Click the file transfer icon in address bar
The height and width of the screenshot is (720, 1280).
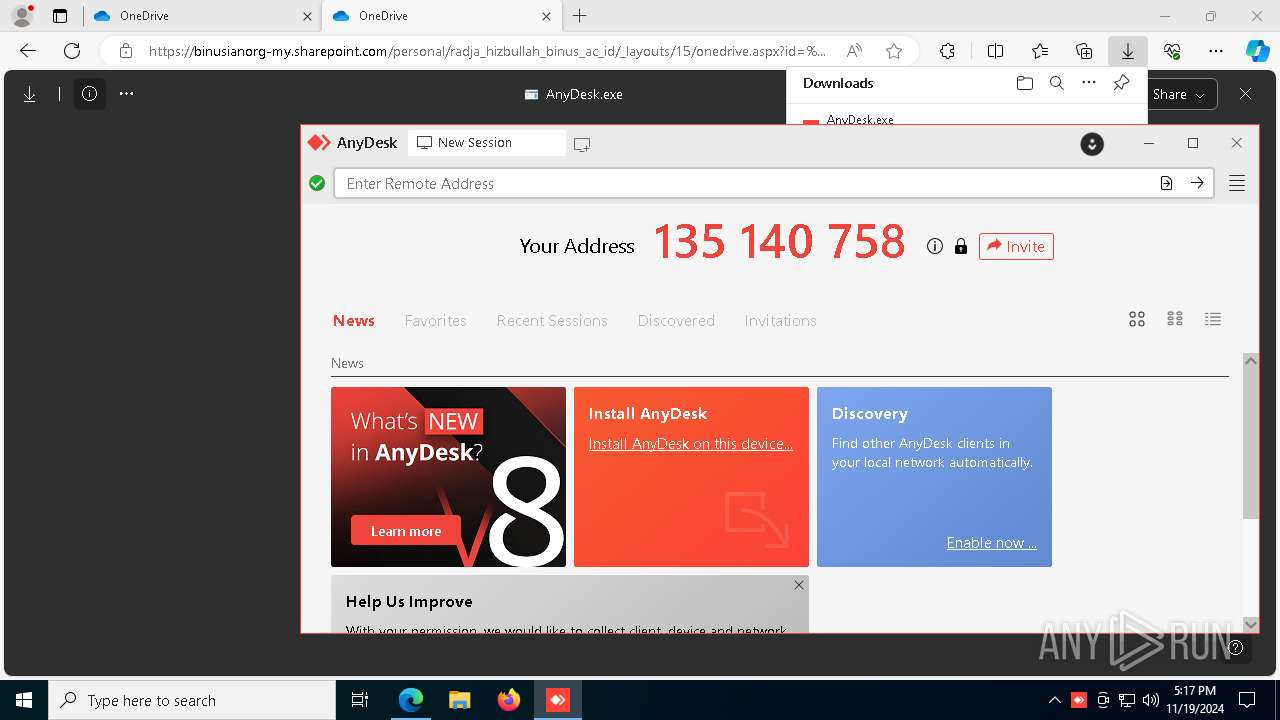pyautogui.click(x=1166, y=183)
